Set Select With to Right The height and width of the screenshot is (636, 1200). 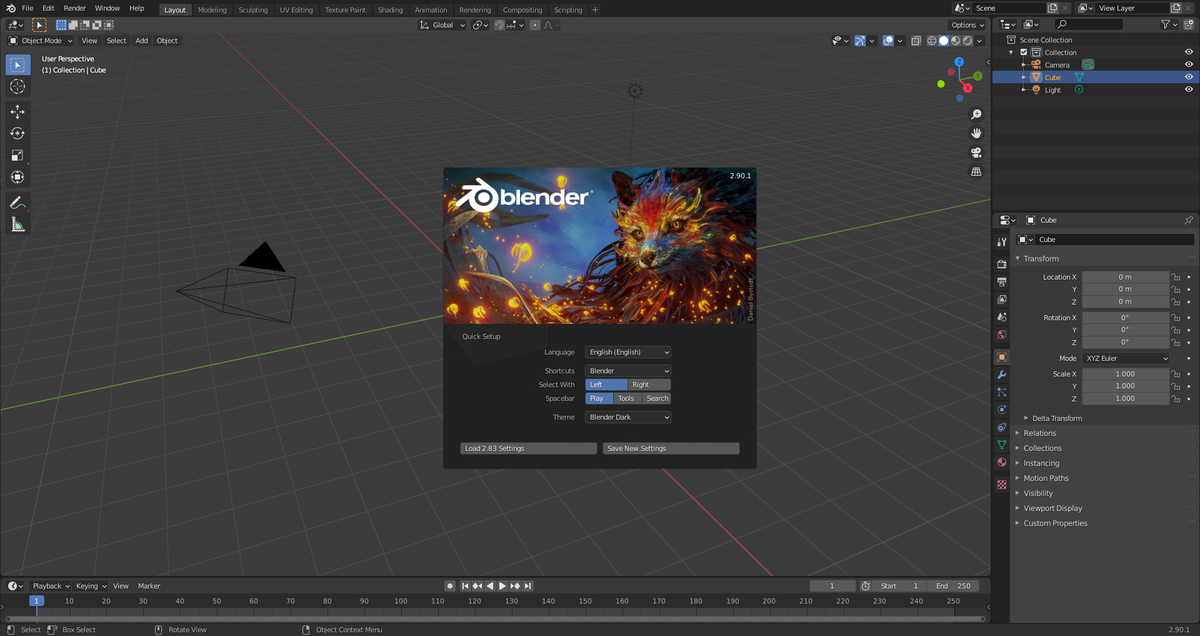(x=649, y=384)
